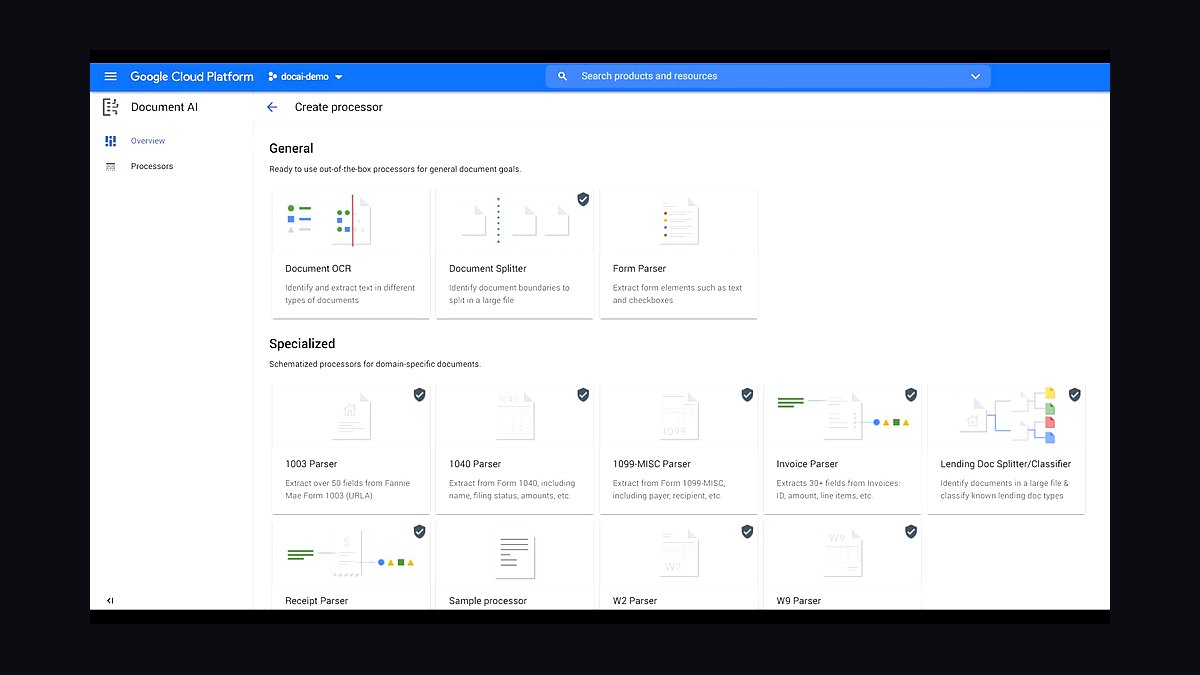Click the Sample processor document illustration
The height and width of the screenshot is (675, 1200).
coord(515,555)
